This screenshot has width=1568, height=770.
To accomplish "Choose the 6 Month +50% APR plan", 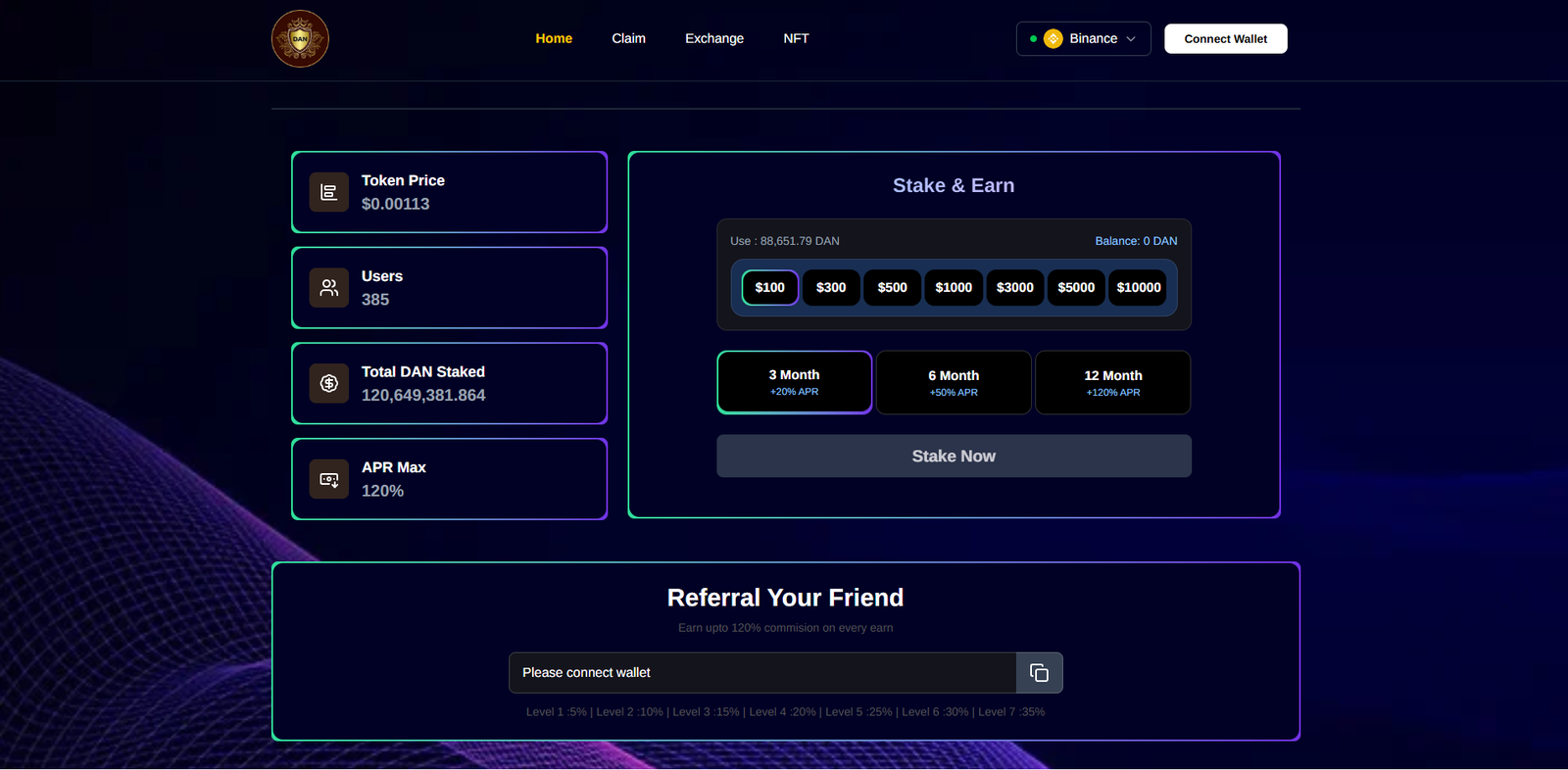I will pyautogui.click(x=954, y=382).
